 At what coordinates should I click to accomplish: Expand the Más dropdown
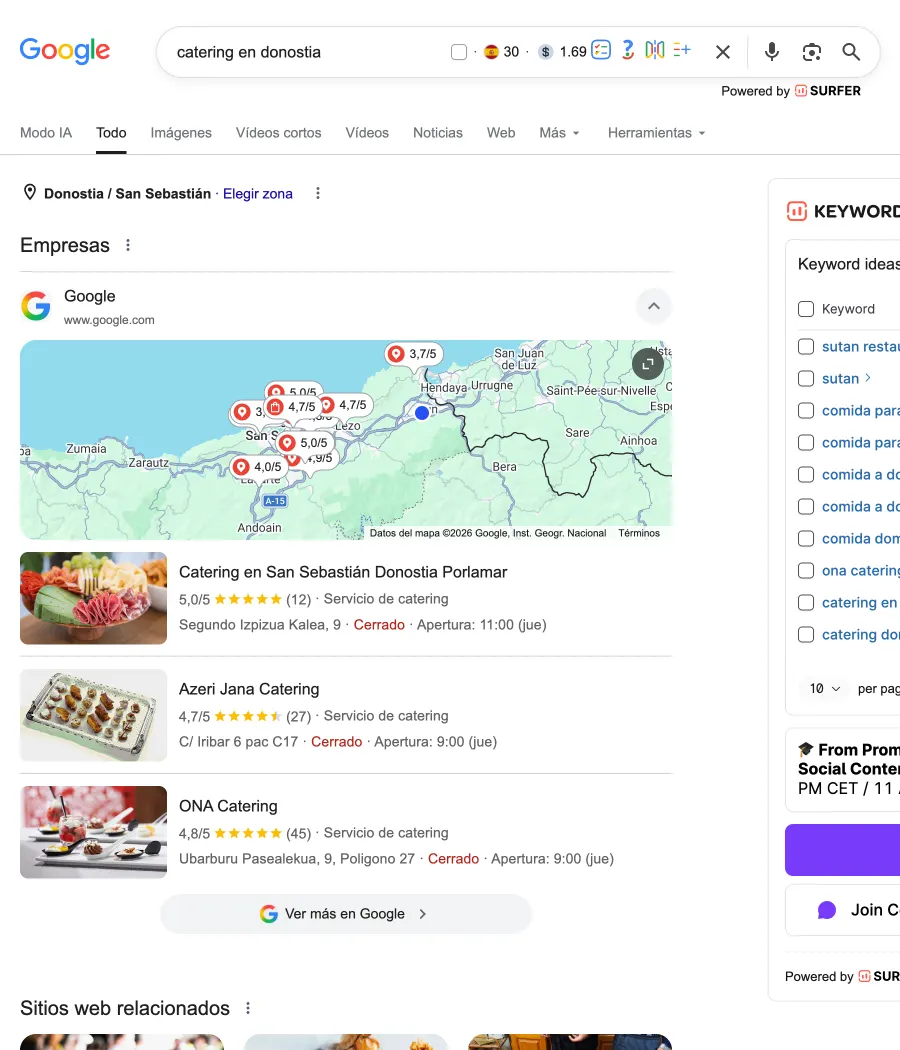coord(559,133)
